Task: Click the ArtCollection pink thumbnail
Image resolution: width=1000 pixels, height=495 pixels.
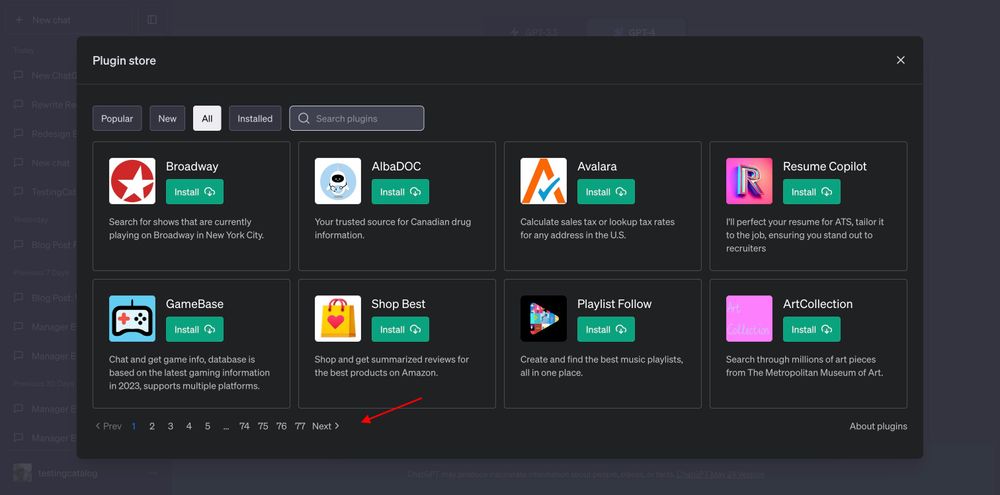Action: click(749, 318)
